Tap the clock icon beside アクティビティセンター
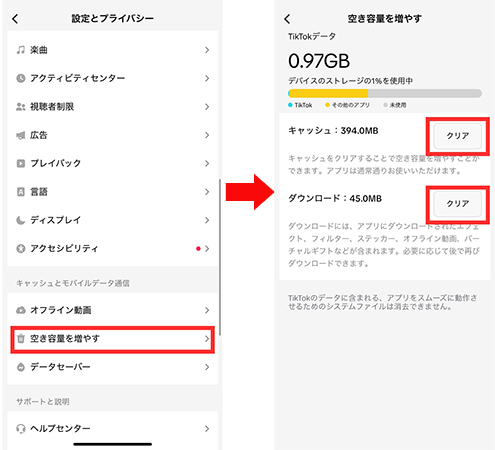This screenshot has height=450, width=495. [21, 78]
